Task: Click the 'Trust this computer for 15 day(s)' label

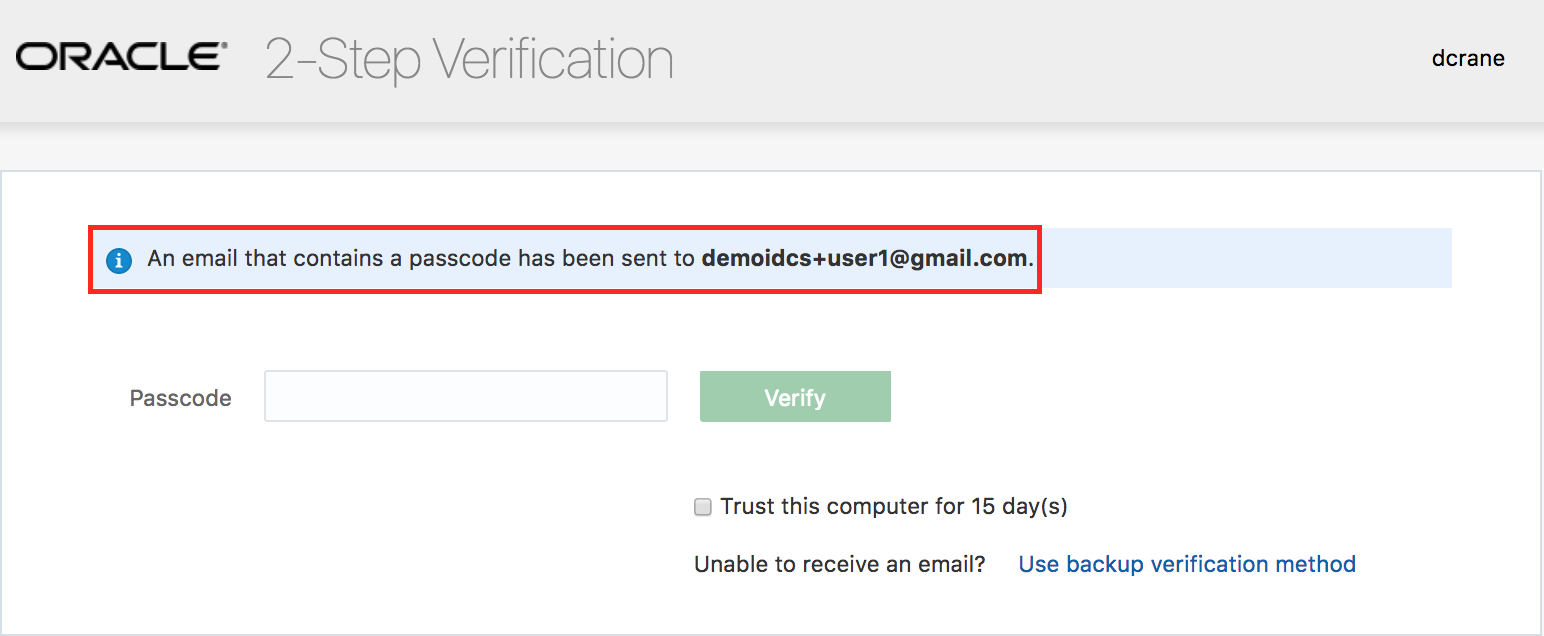Action: tap(894, 507)
